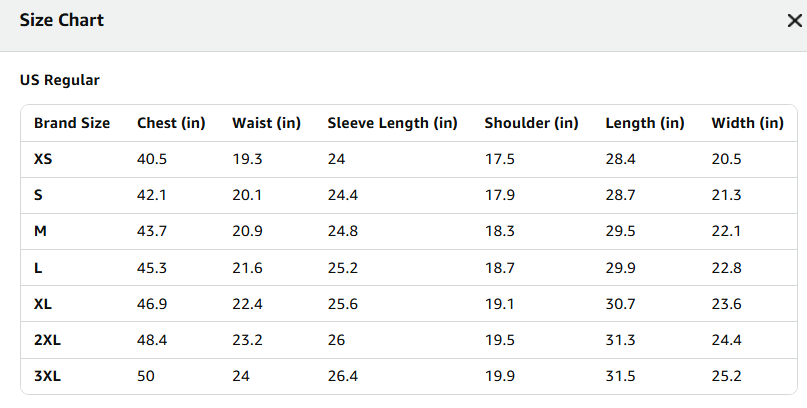The width and height of the screenshot is (807, 408).
Task: Select the 2XL size row label
Action: click(47, 340)
